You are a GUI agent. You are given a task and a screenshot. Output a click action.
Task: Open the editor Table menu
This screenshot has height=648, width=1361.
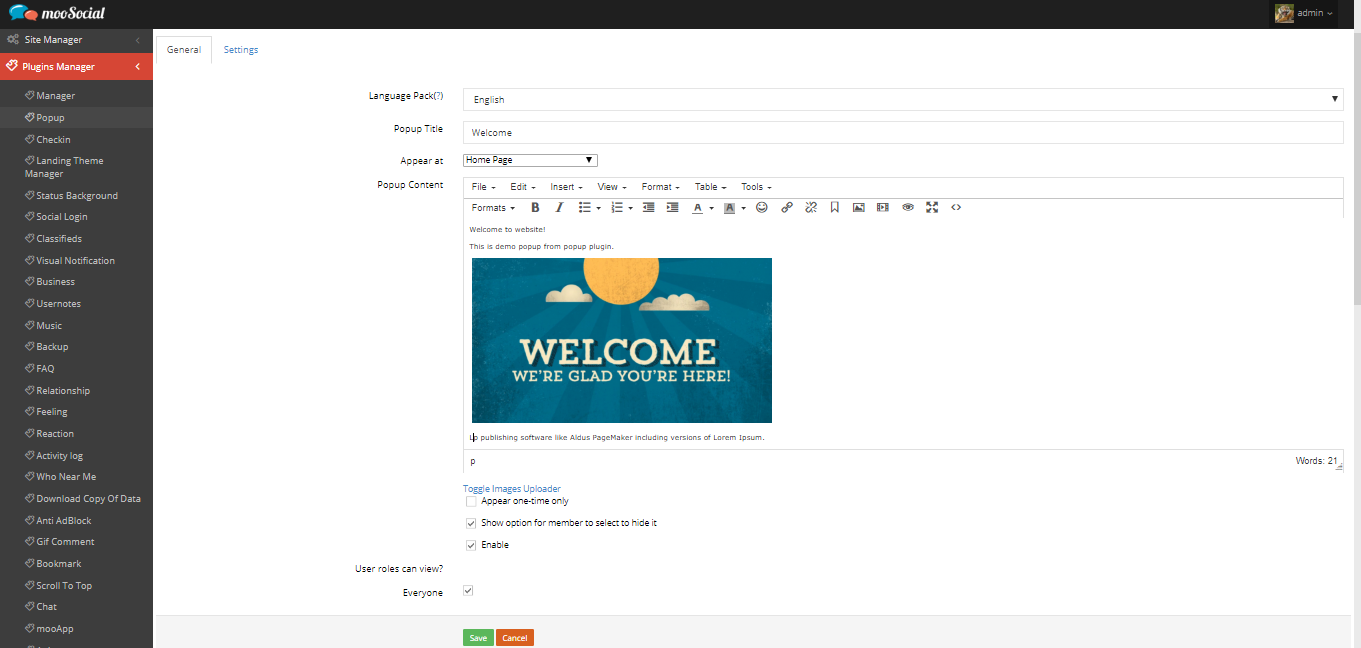click(x=710, y=187)
